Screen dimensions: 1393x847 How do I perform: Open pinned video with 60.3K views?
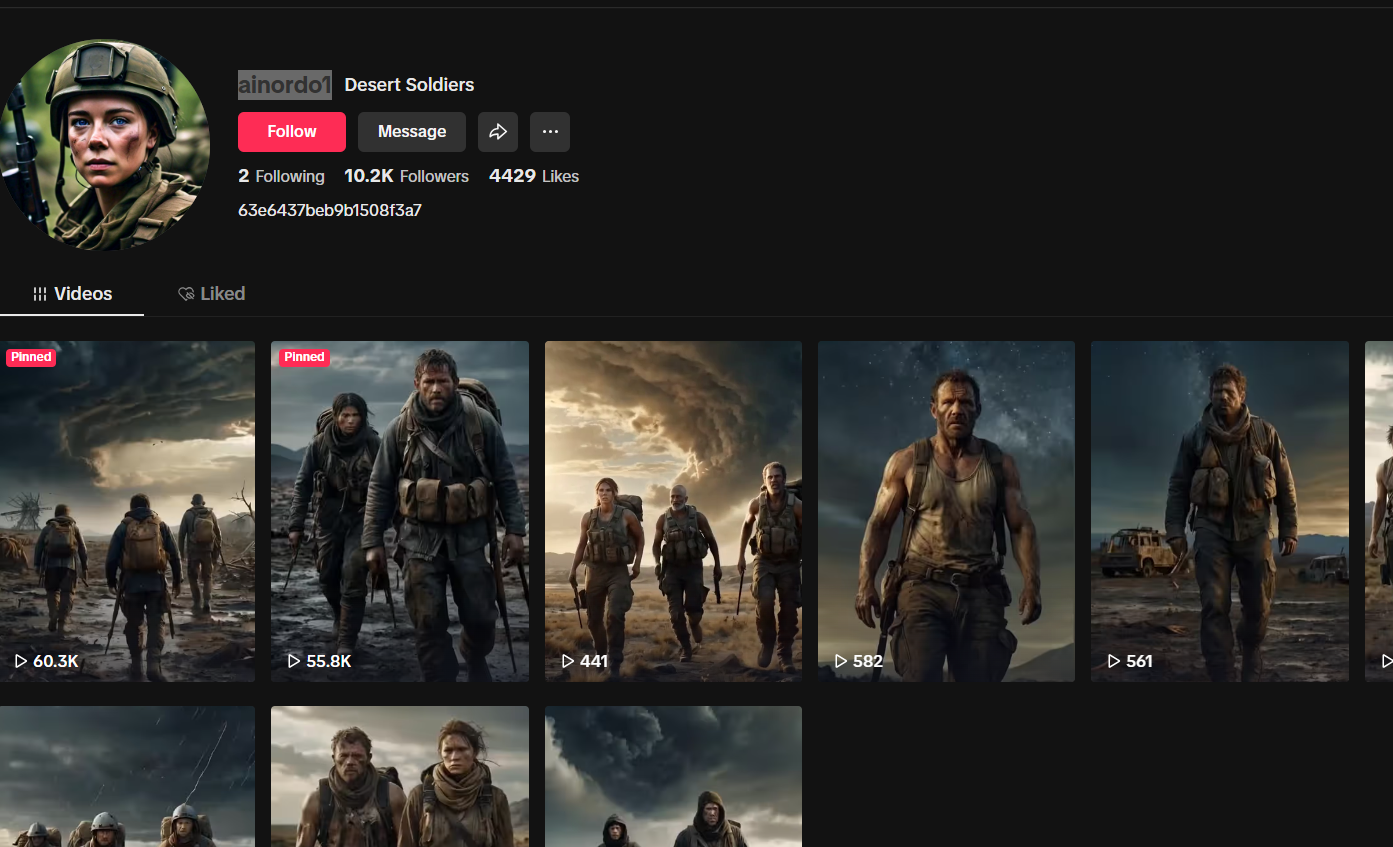127,511
